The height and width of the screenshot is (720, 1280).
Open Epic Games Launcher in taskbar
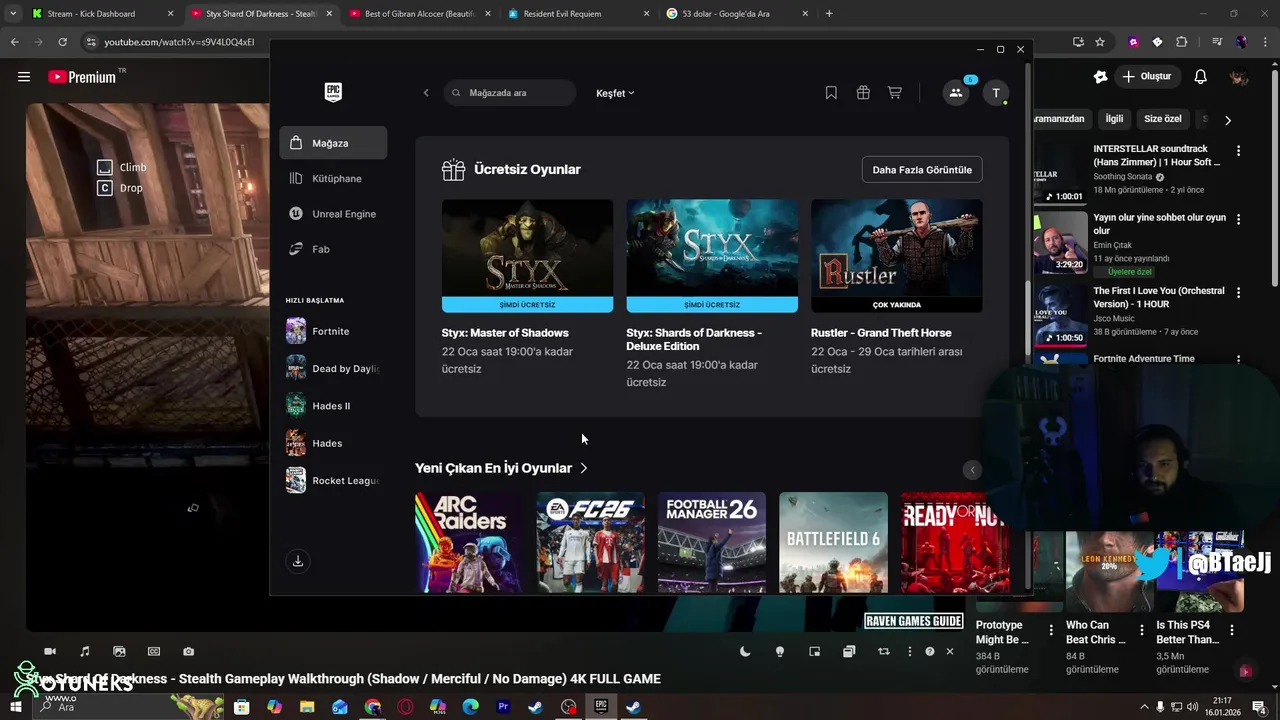(x=601, y=706)
